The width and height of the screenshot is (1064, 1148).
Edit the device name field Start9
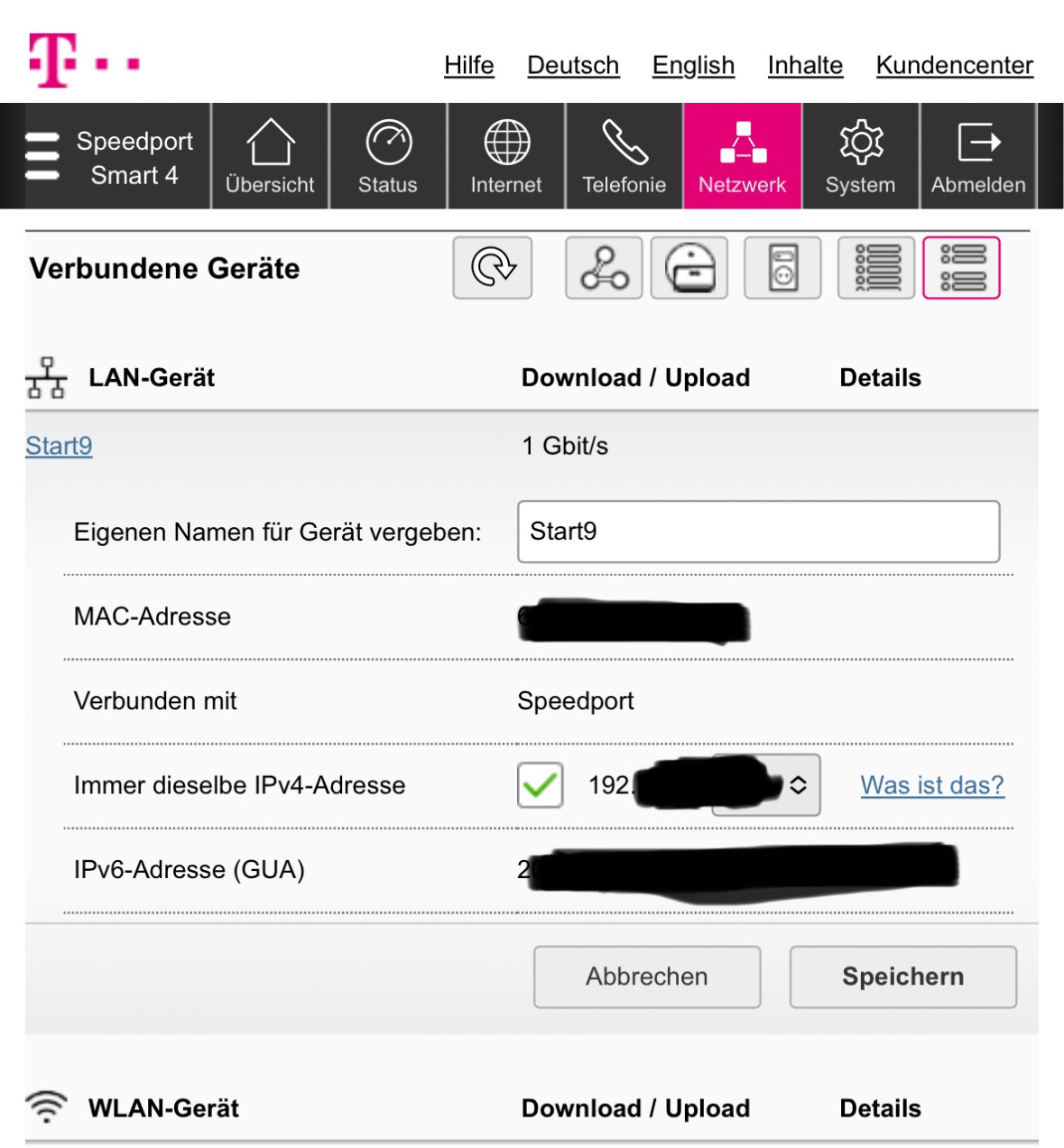click(x=759, y=532)
